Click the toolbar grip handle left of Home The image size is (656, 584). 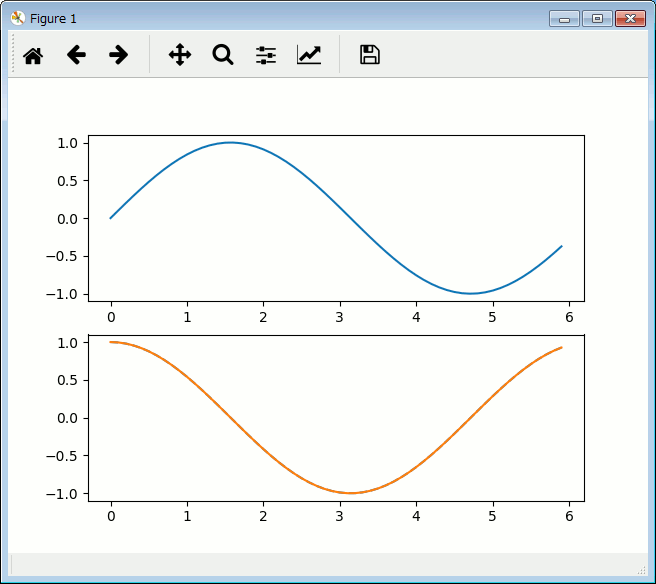coord(13,54)
